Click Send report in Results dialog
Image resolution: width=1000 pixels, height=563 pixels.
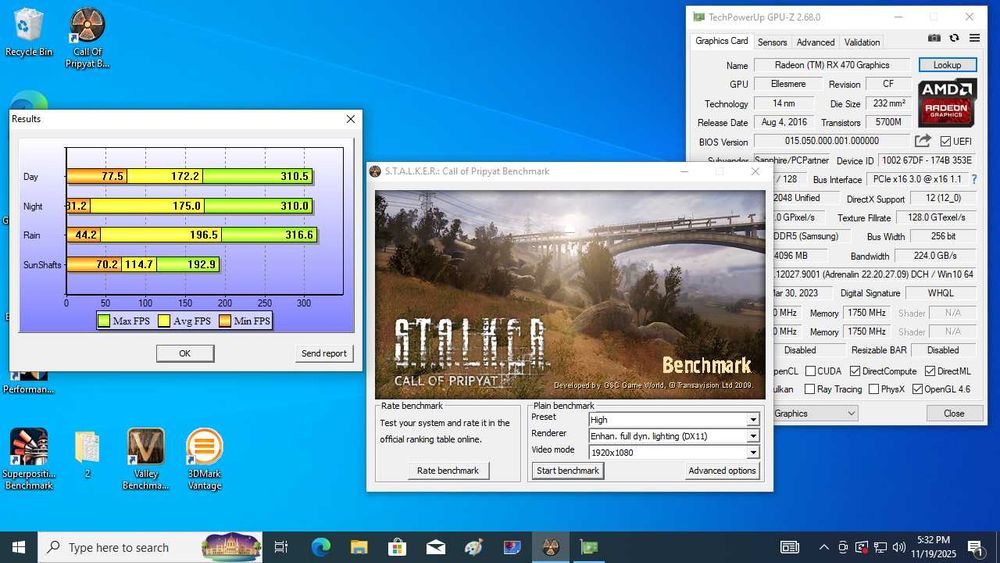[x=324, y=353]
